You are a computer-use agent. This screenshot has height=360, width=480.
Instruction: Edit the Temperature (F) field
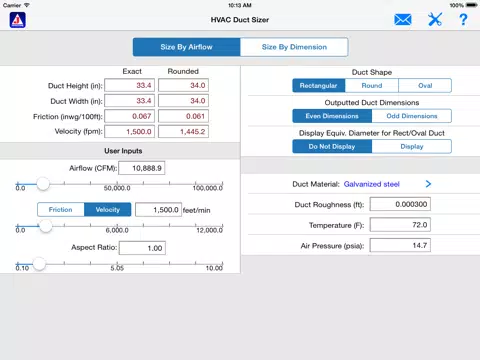400,225
